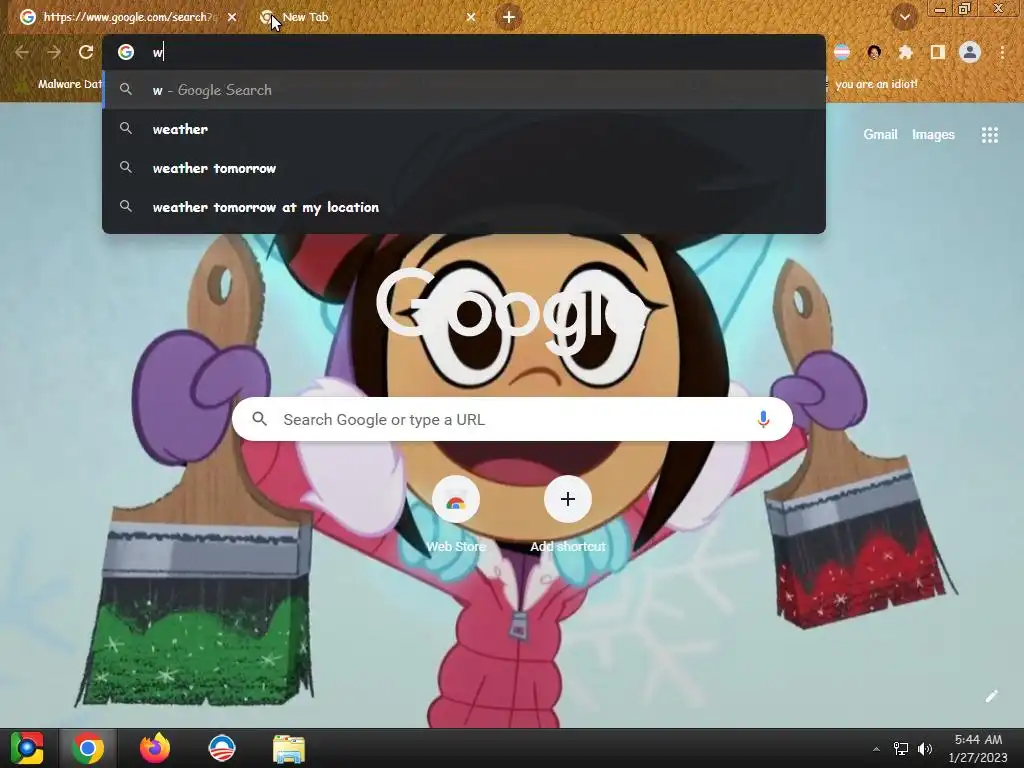
Task: Open the Images link
Action: [933, 135]
